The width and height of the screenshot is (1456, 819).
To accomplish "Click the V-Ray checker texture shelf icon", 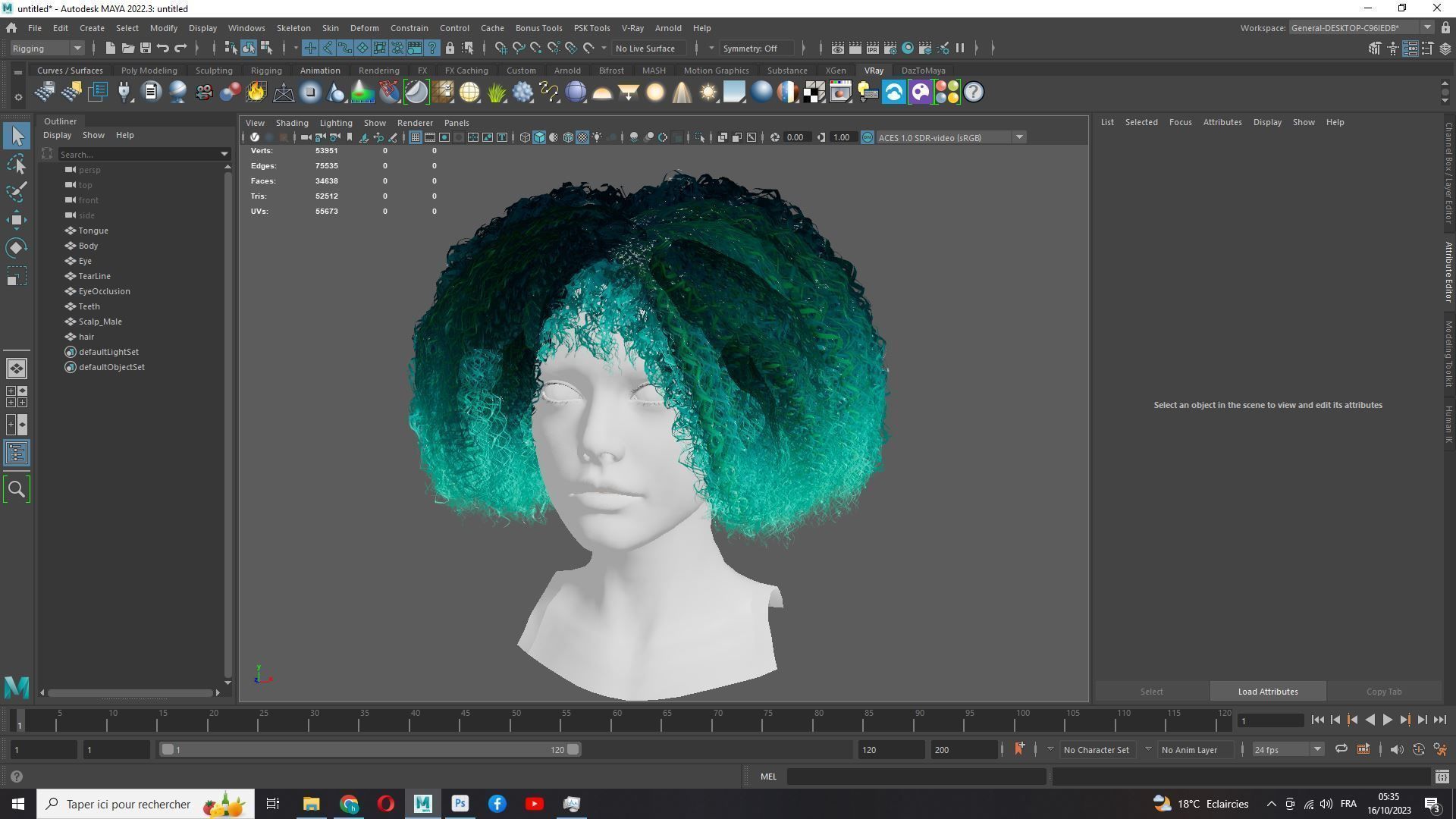I will click(814, 93).
